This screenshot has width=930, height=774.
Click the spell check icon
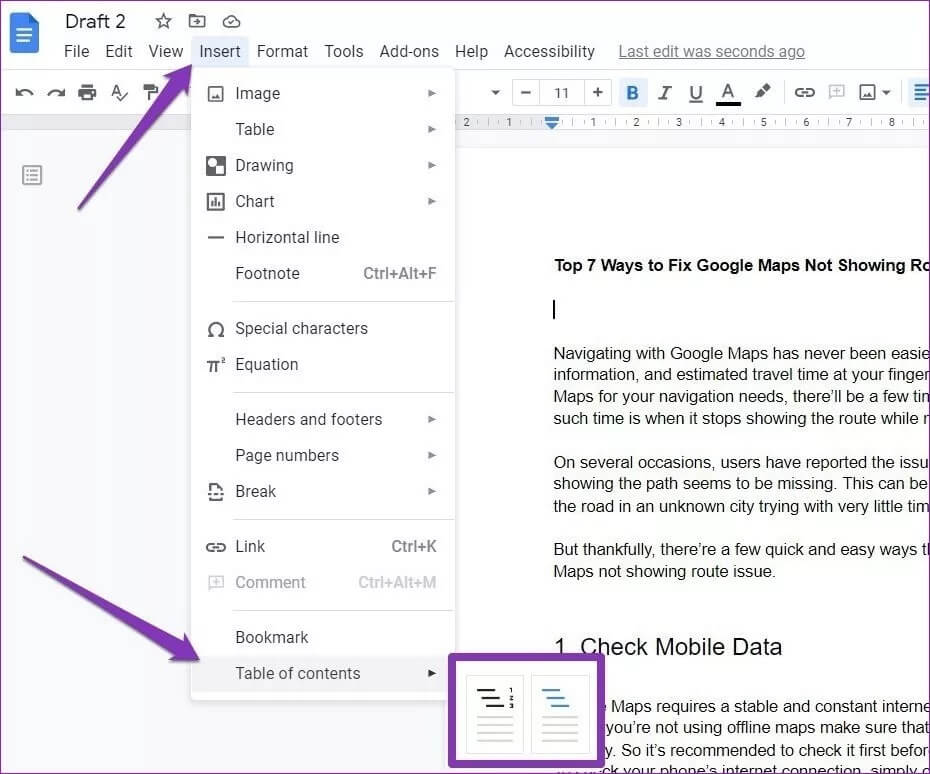[119, 93]
